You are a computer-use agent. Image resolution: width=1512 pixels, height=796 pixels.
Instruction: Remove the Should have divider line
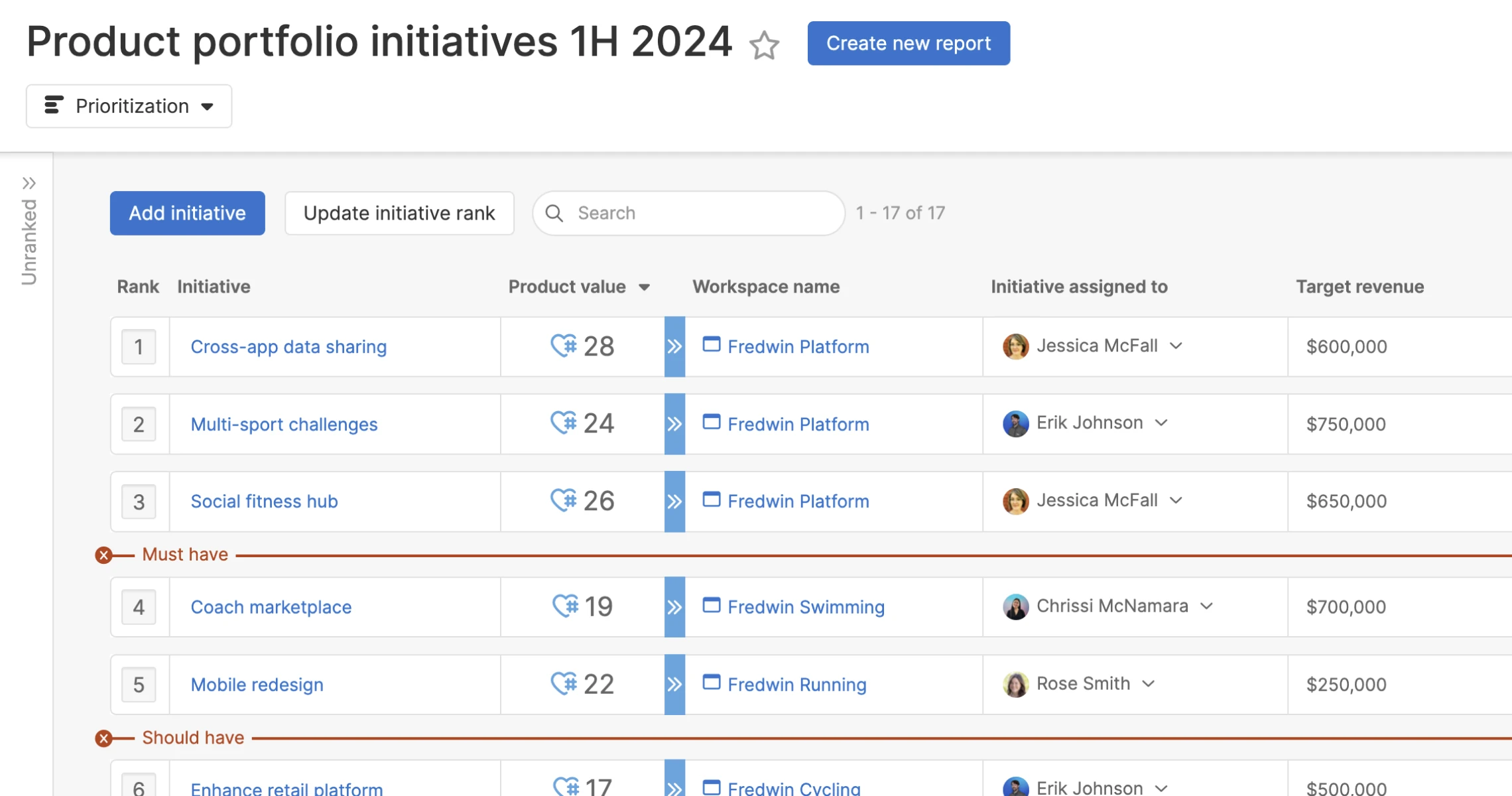point(103,738)
